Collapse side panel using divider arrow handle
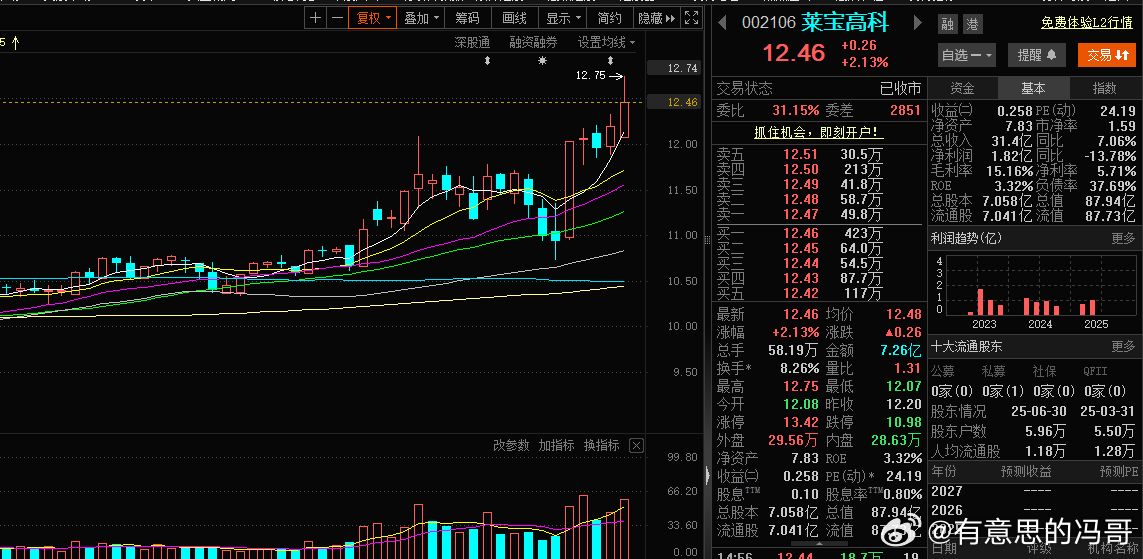Image resolution: width=1143 pixels, height=559 pixels. [708, 475]
